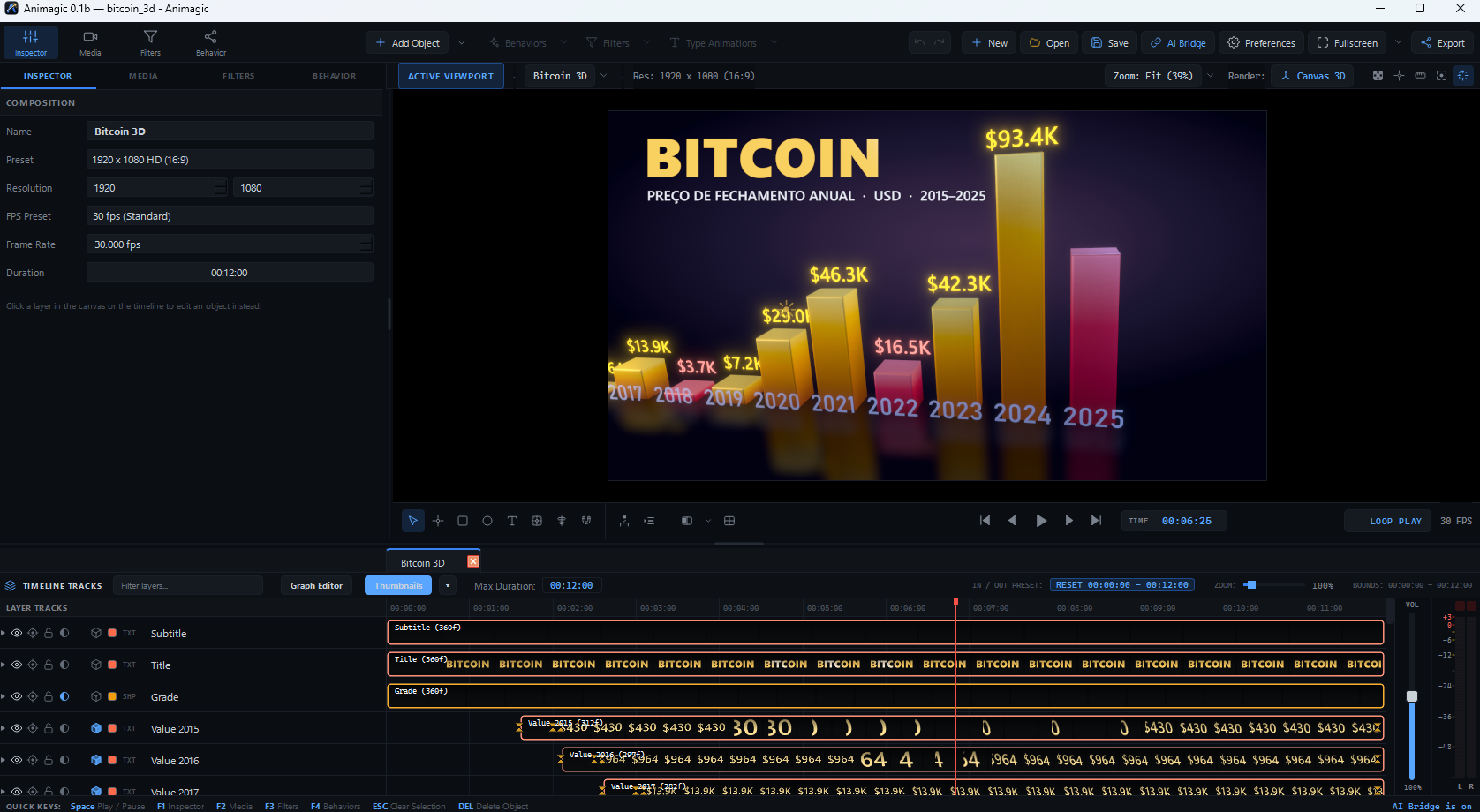The image size is (1480, 812).
Task: Open the Preset 1920 x 1080 HD dropdown
Action: pyautogui.click(x=230, y=160)
